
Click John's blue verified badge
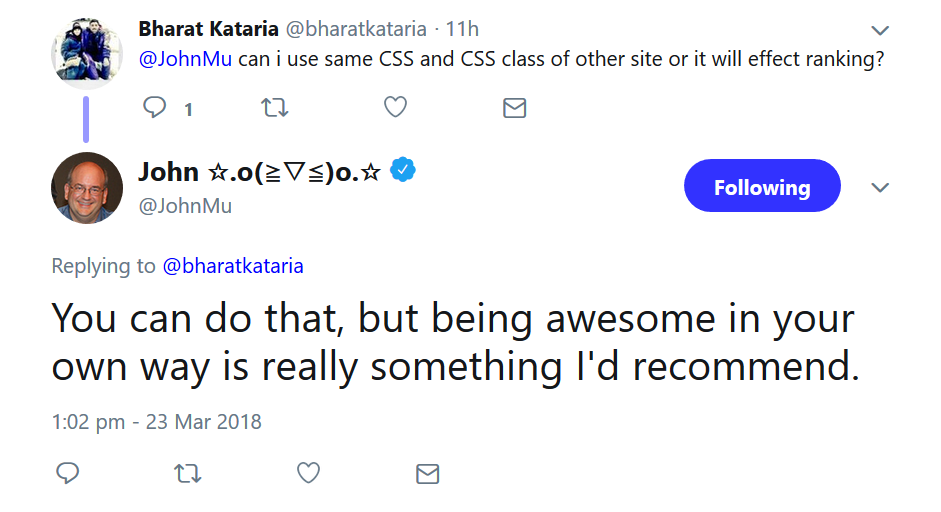click(402, 171)
